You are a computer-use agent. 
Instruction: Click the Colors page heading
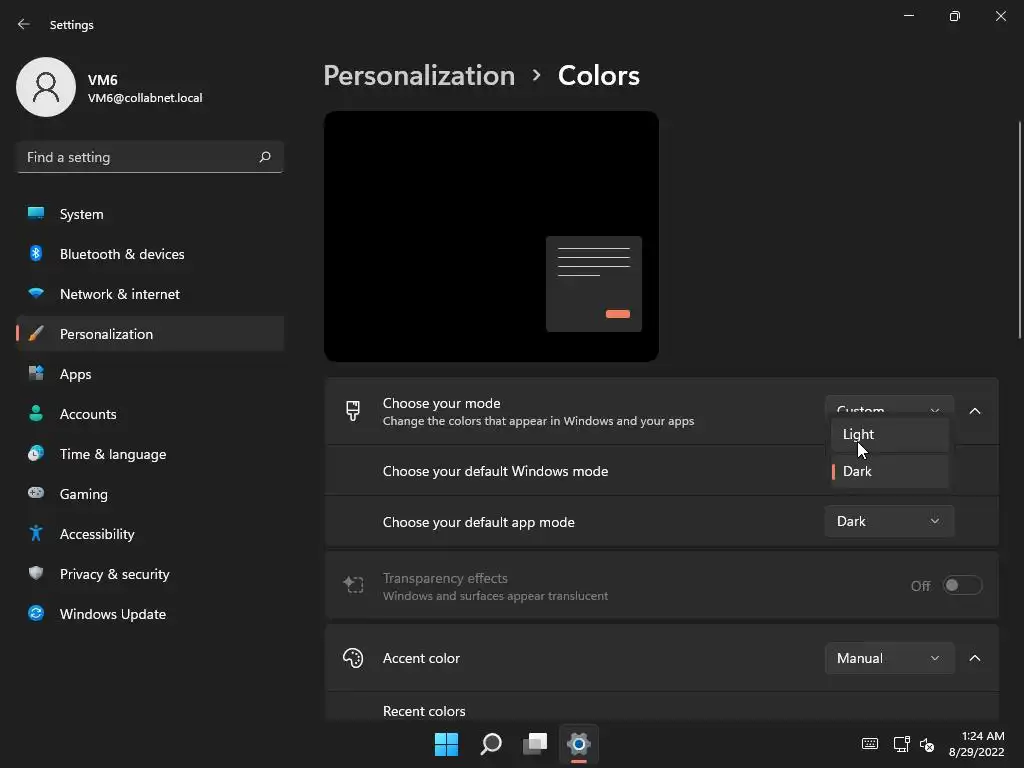599,76
